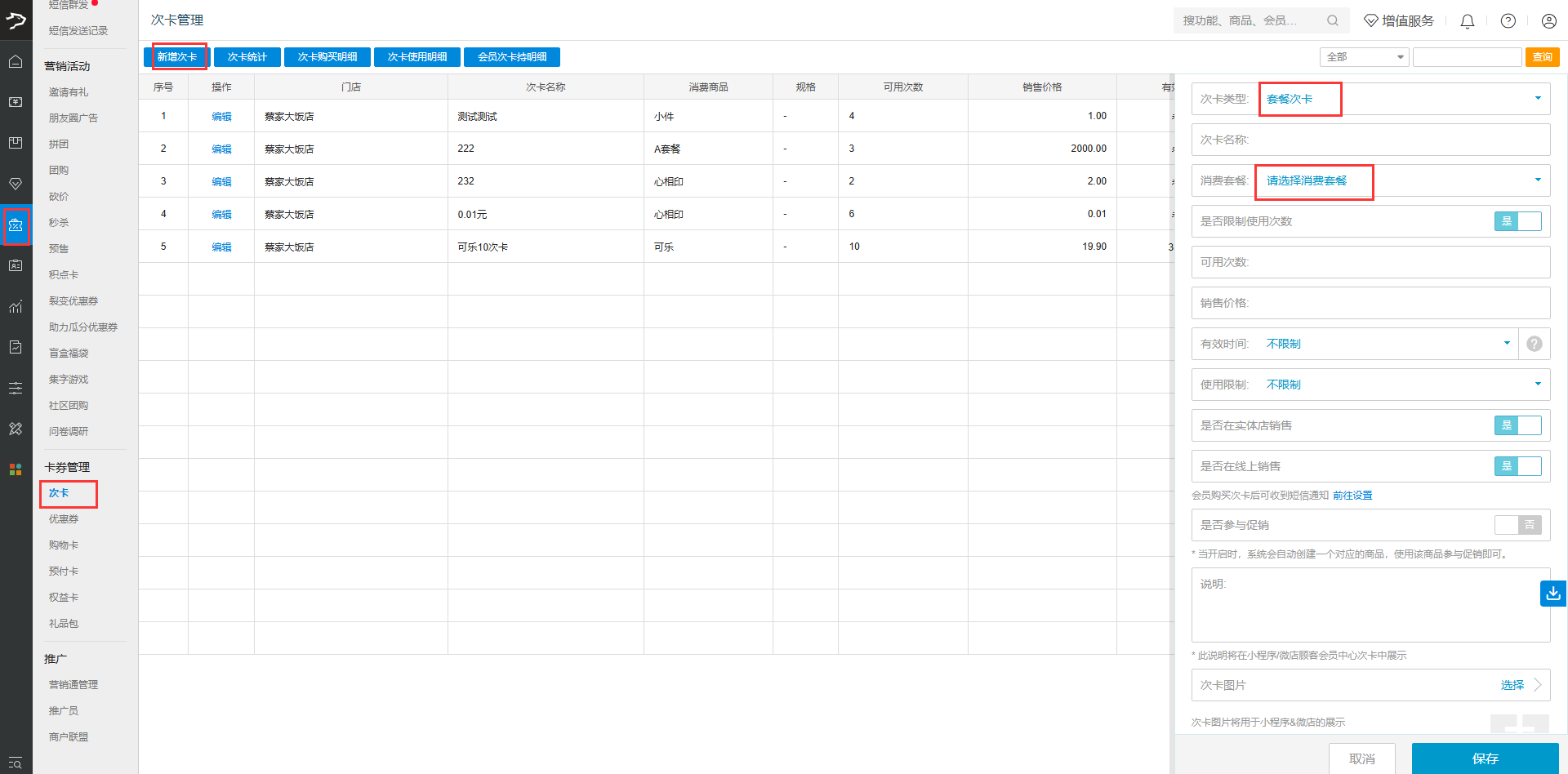
Task: Click the tools icon in left rail
Action: point(16,429)
